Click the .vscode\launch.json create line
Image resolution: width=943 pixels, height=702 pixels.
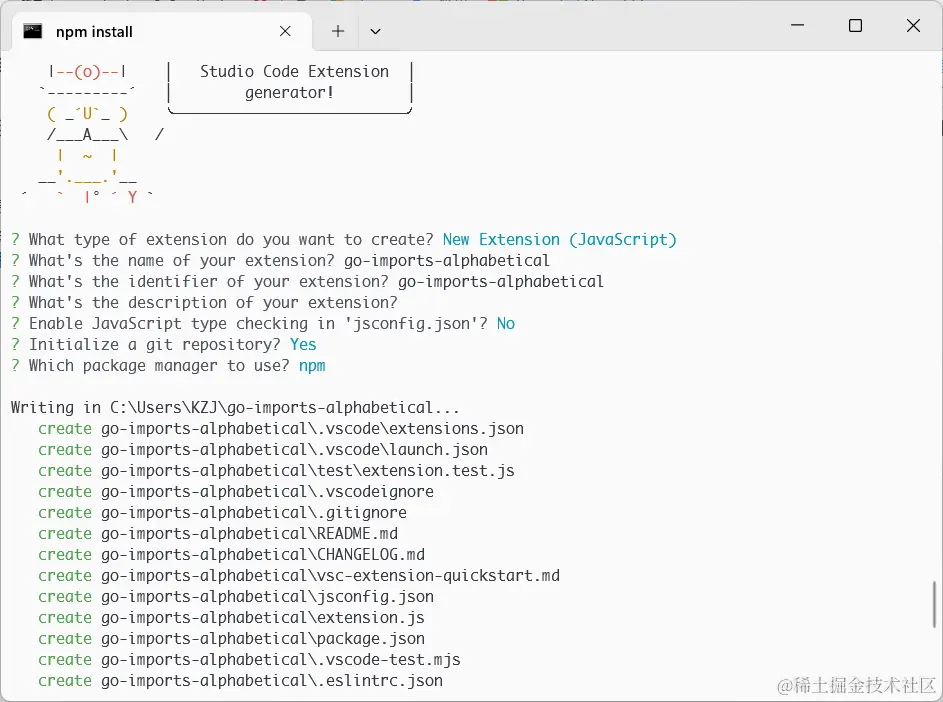pyautogui.click(x=263, y=449)
